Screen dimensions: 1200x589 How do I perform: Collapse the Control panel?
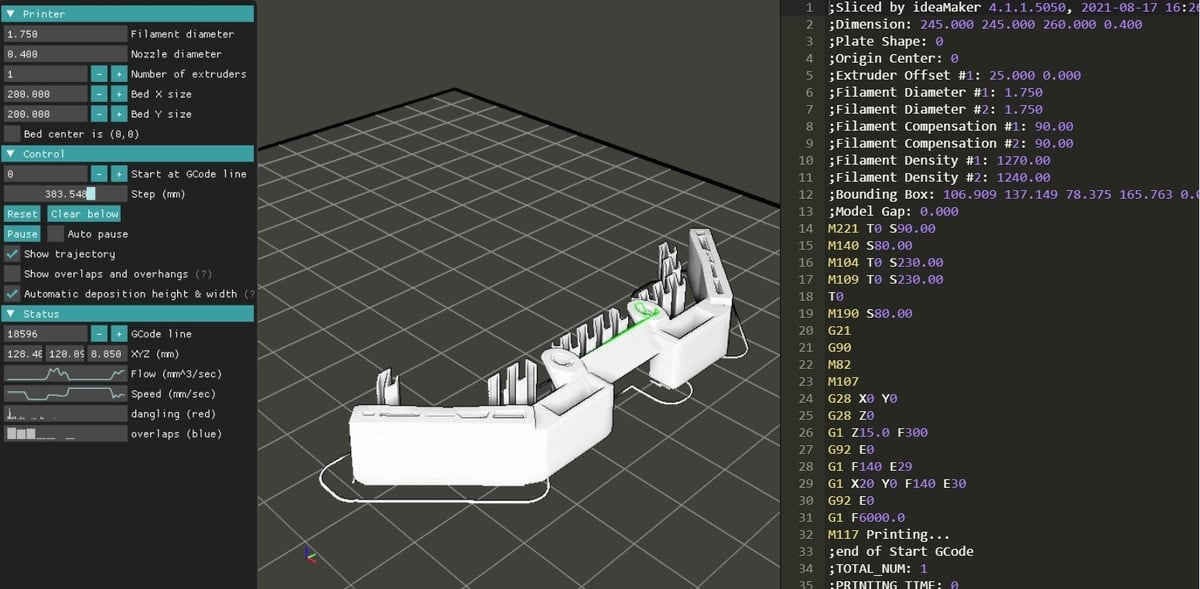(9, 153)
